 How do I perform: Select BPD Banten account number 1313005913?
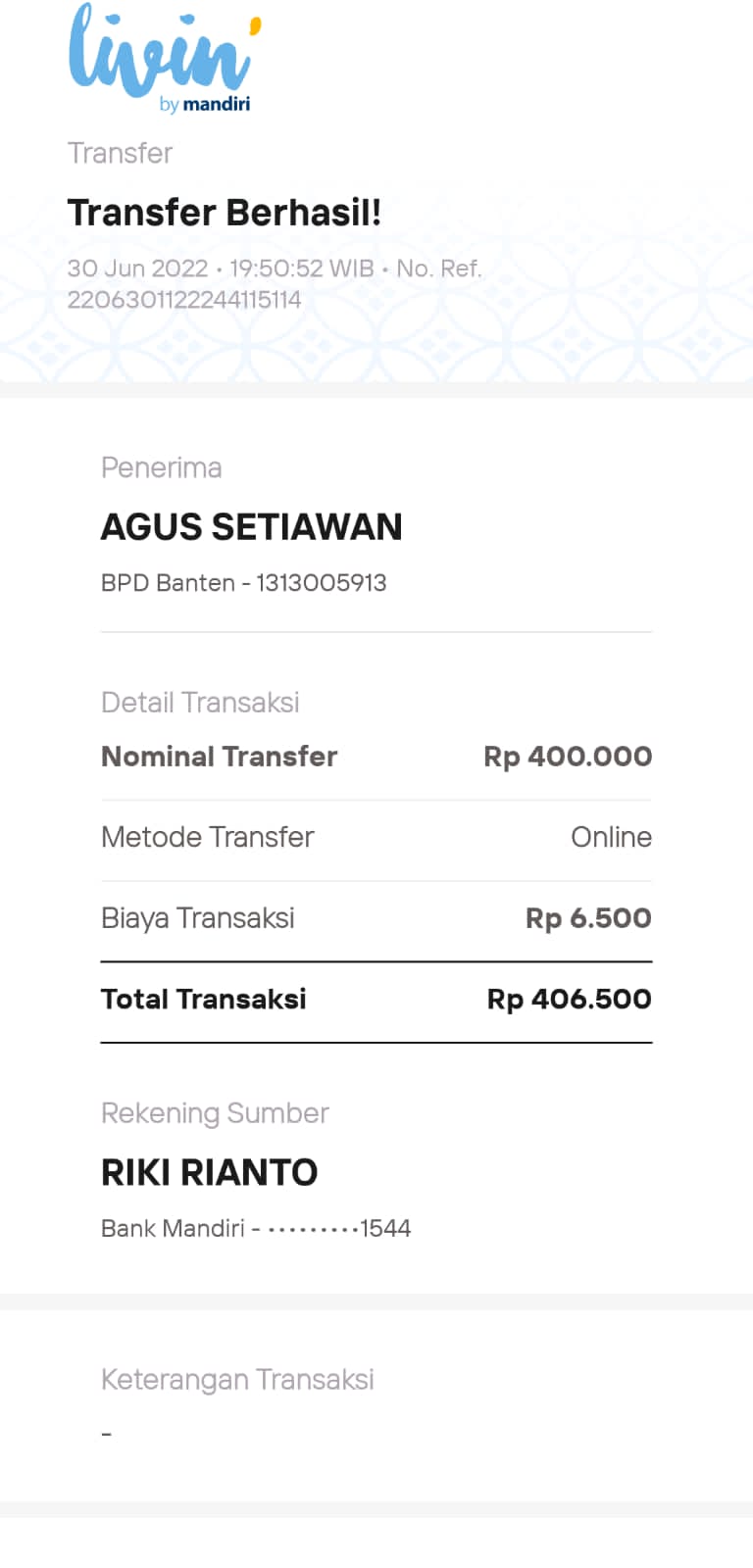tap(322, 583)
